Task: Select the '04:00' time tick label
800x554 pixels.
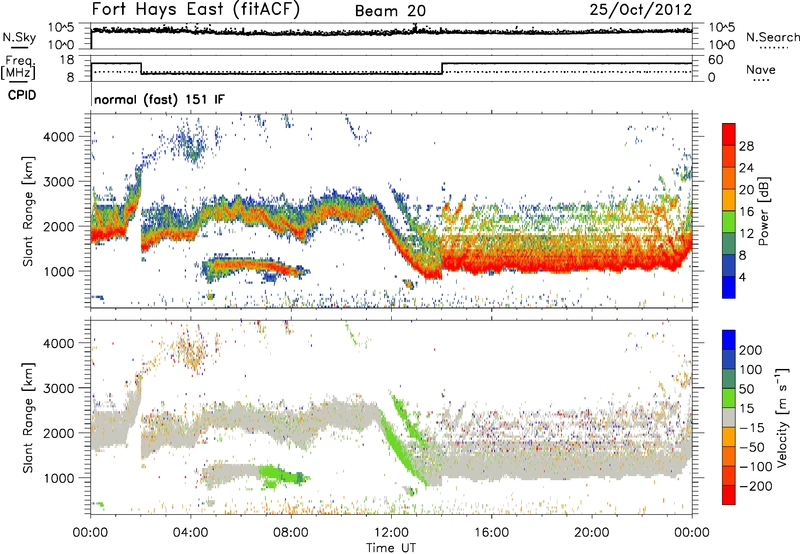Action: point(191,533)
